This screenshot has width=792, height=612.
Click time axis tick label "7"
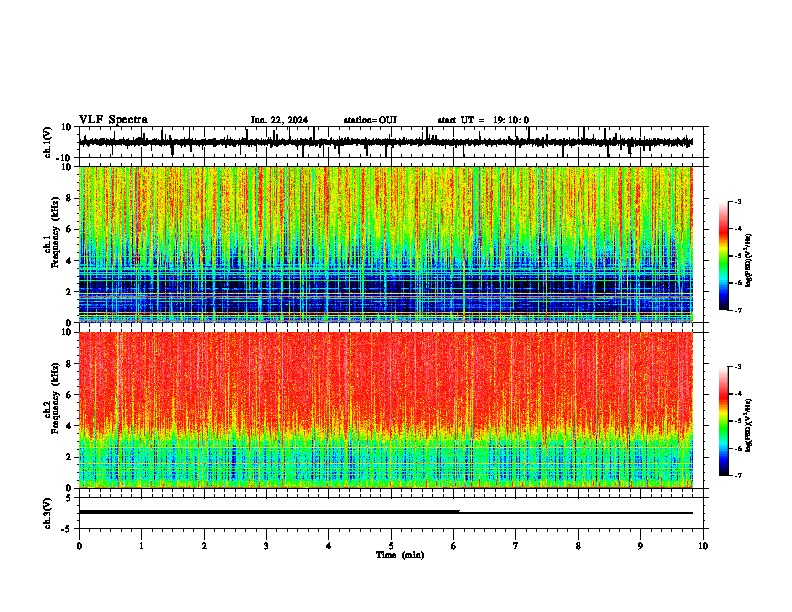516,546
